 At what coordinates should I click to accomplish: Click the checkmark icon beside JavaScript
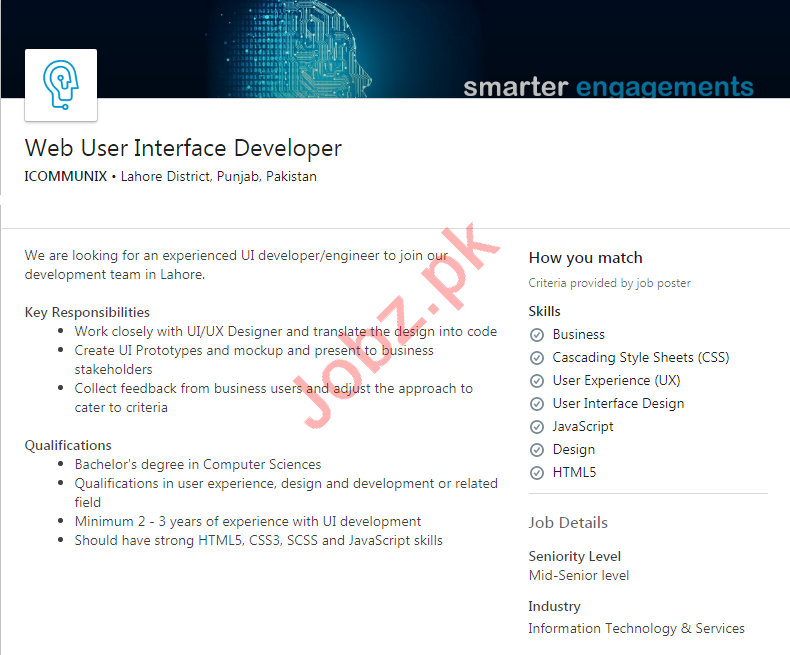point(537,427)
